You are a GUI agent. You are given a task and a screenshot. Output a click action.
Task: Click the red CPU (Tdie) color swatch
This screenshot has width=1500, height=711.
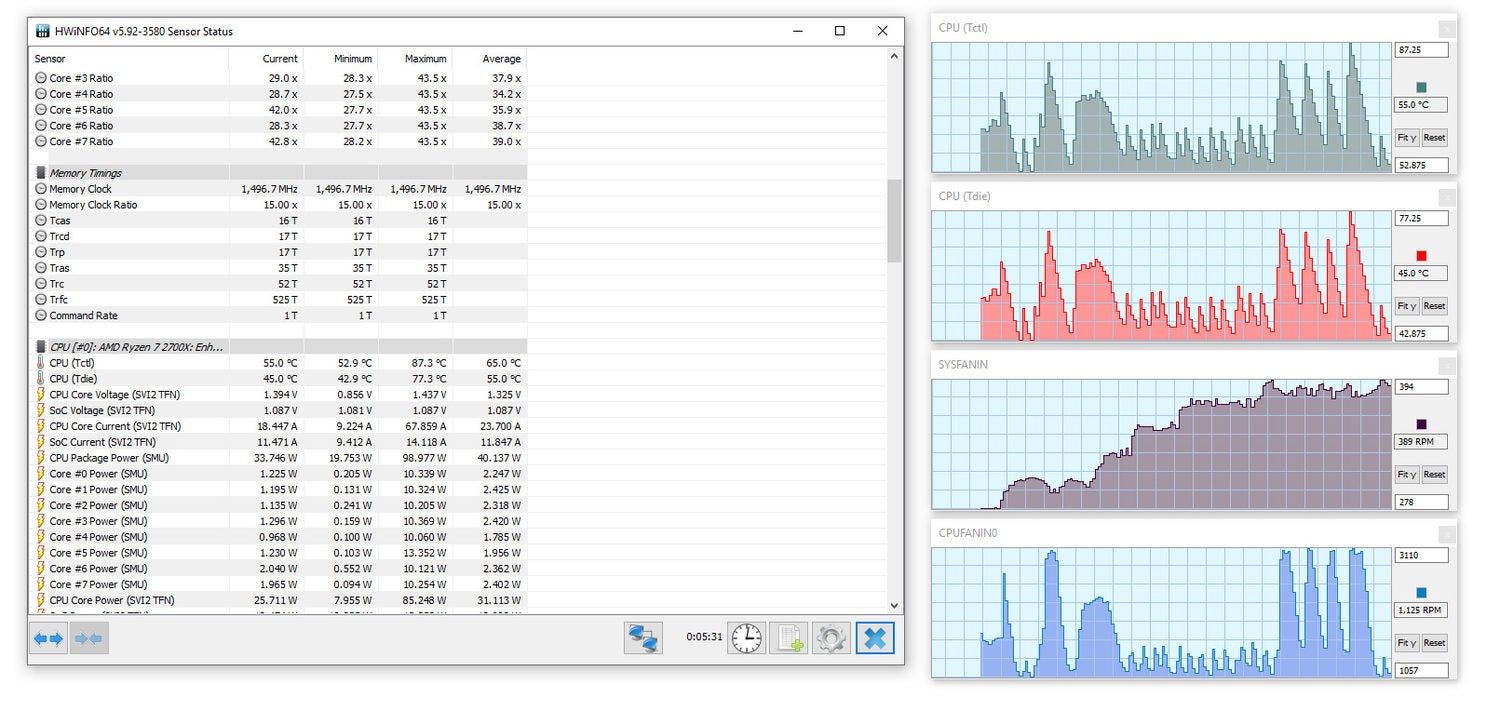tap(1422, 256)
